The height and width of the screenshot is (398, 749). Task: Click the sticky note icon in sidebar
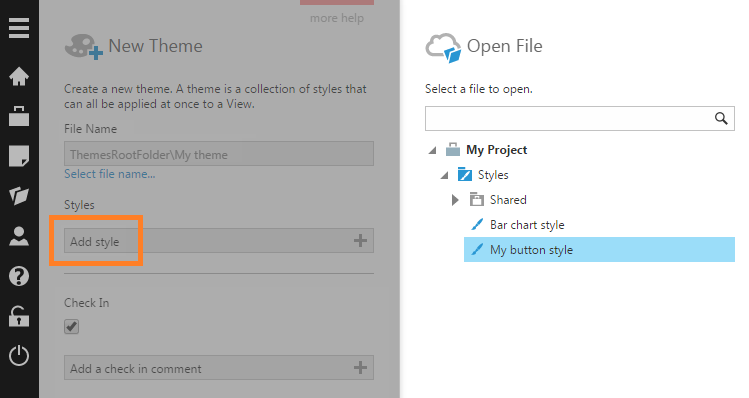click(x=19, y=156)
